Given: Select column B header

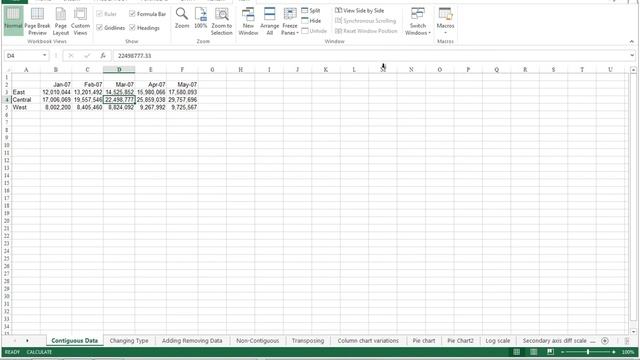Looking at the screenshot, I should click(56, 70).
